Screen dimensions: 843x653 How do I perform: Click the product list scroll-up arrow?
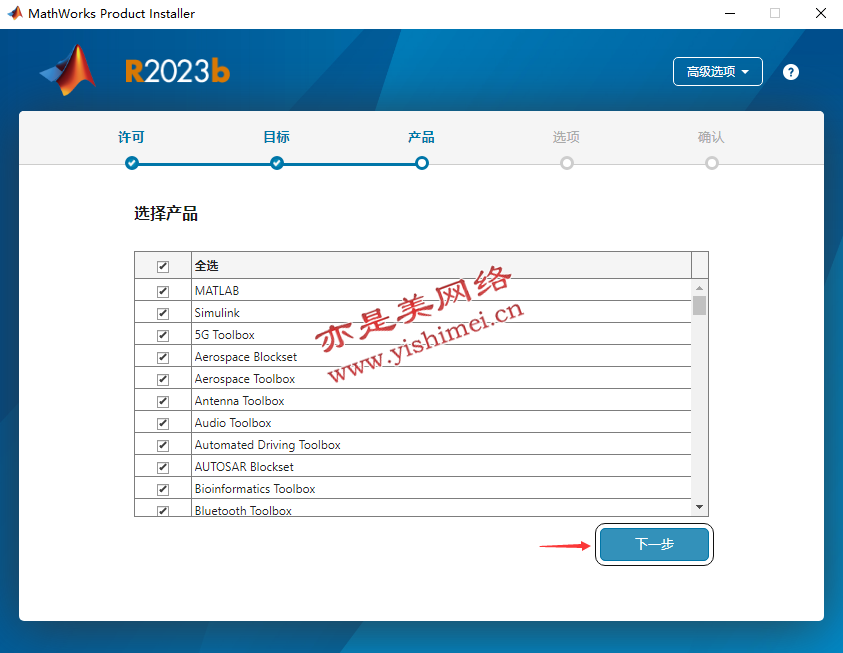click(x=699, y=288)
